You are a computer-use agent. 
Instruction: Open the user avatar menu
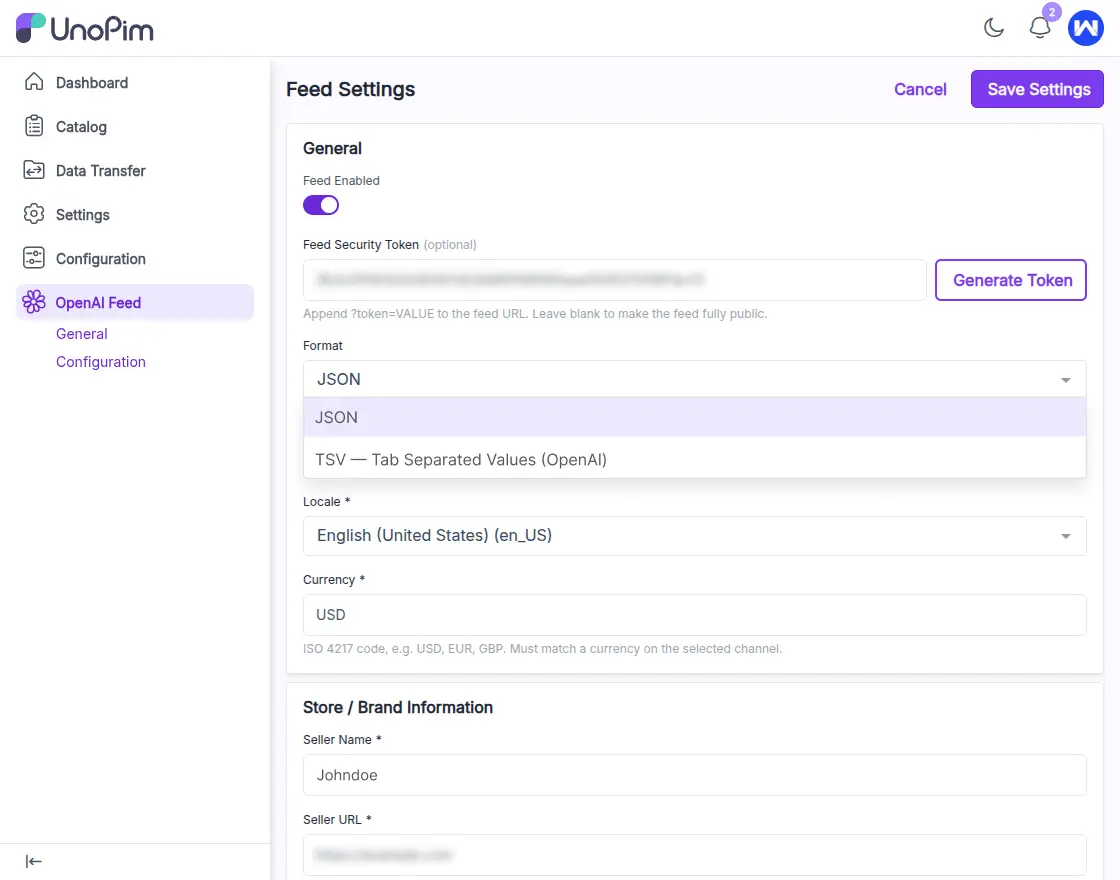[x=1086, y=28]
